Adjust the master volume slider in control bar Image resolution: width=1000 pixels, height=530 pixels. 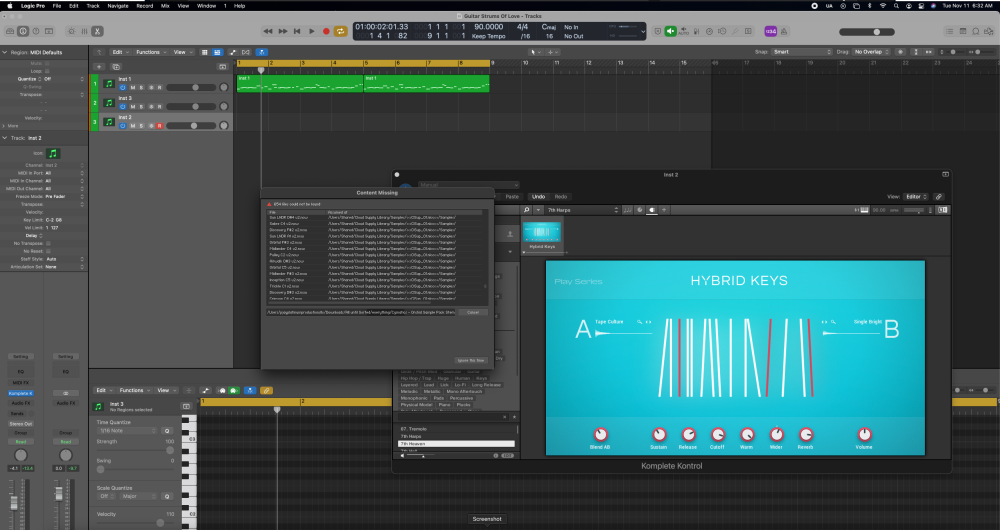pos(867,32)
